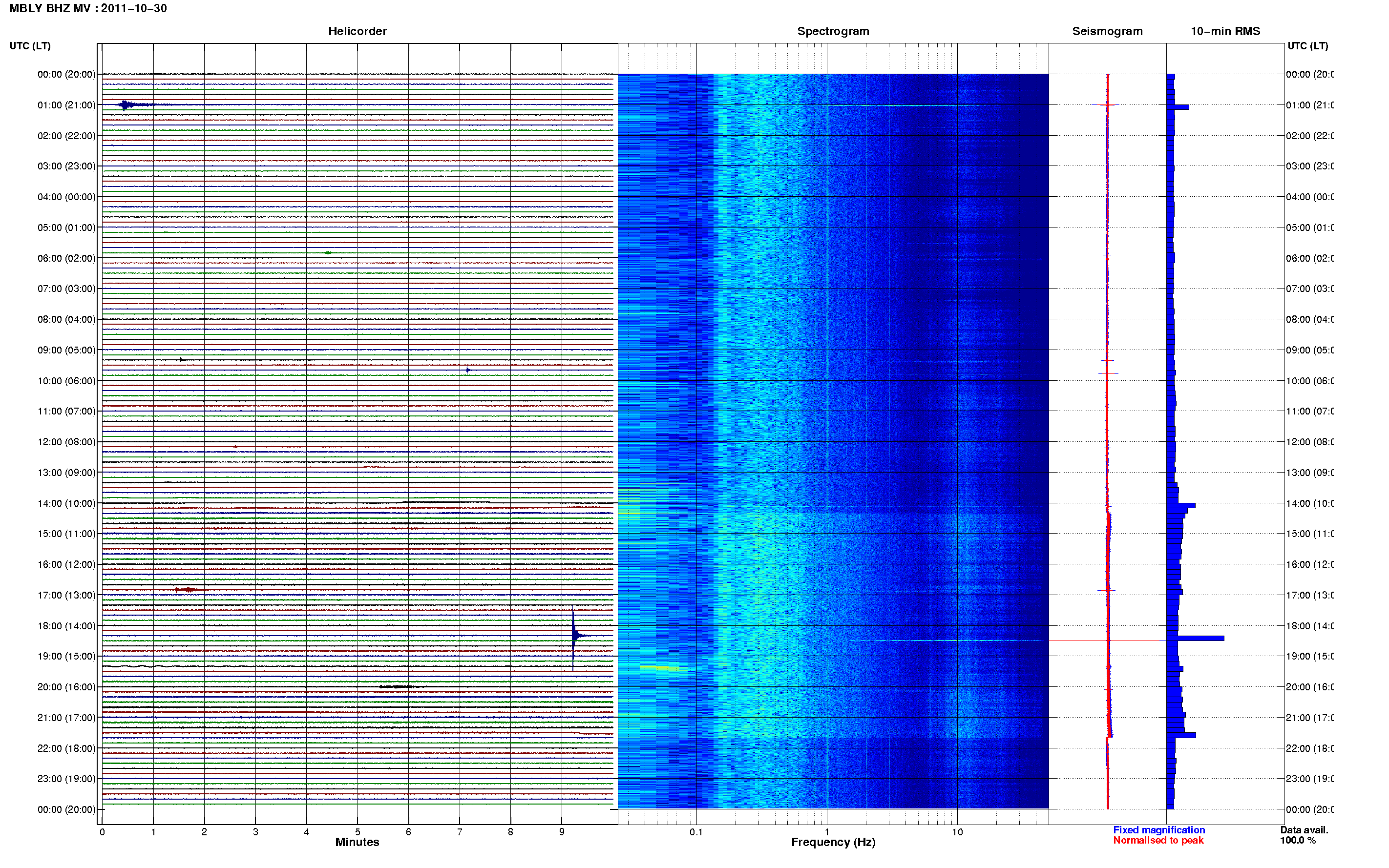Select the Helicorder panel heading
Image resolution: width=1389 pixels, height=868 pixels.
pyautogui.click(x=357, y=31)
